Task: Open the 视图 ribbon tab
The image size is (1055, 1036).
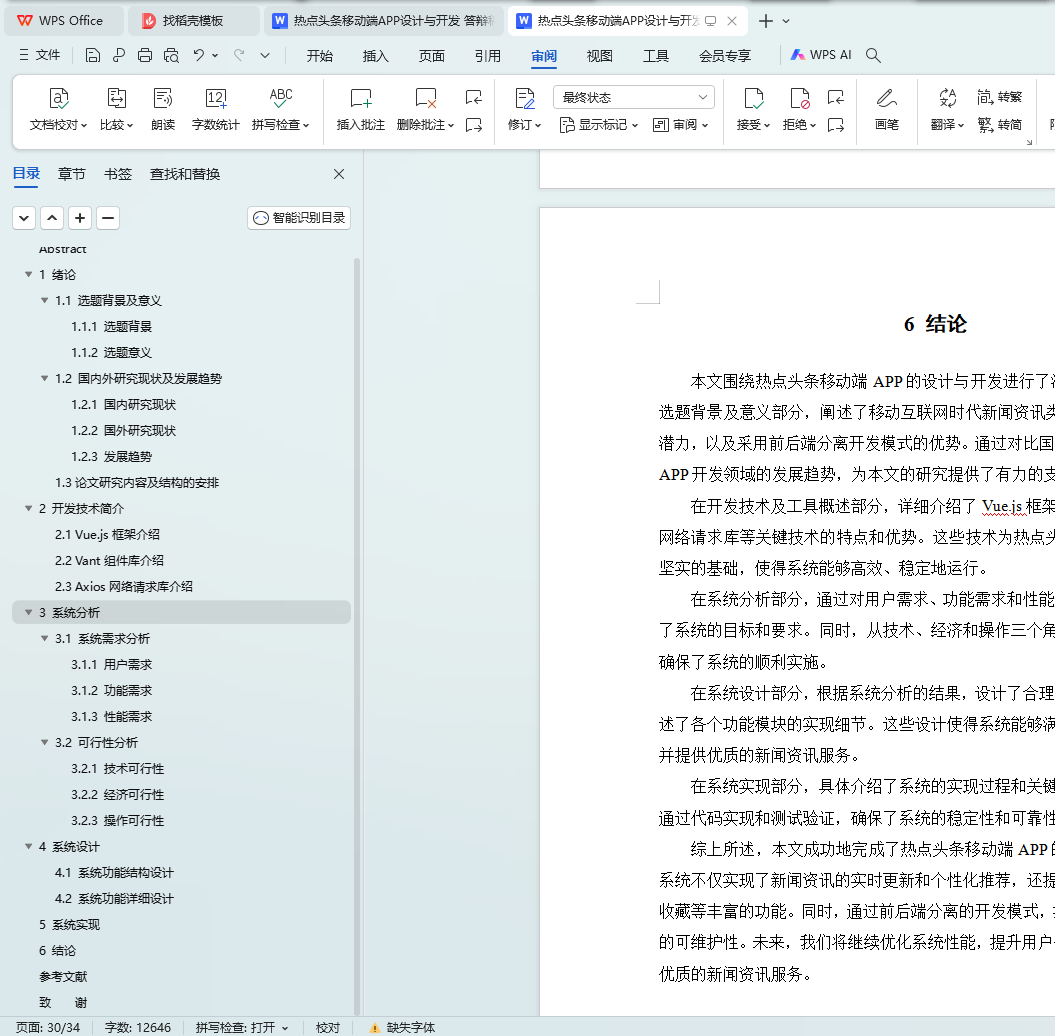Action: pyautogui.click(x=599, y=56)
